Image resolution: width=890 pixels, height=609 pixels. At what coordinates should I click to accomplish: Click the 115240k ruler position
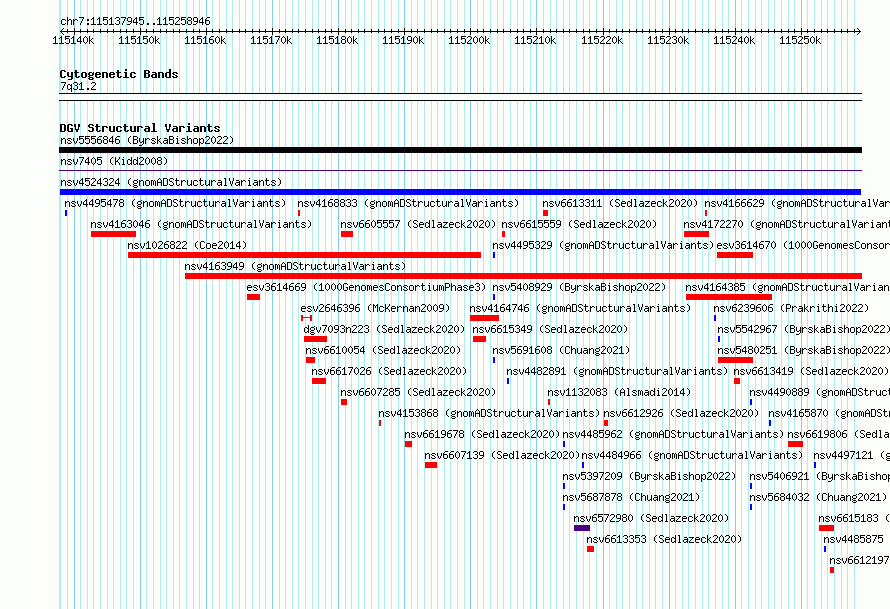coord(734,40)
